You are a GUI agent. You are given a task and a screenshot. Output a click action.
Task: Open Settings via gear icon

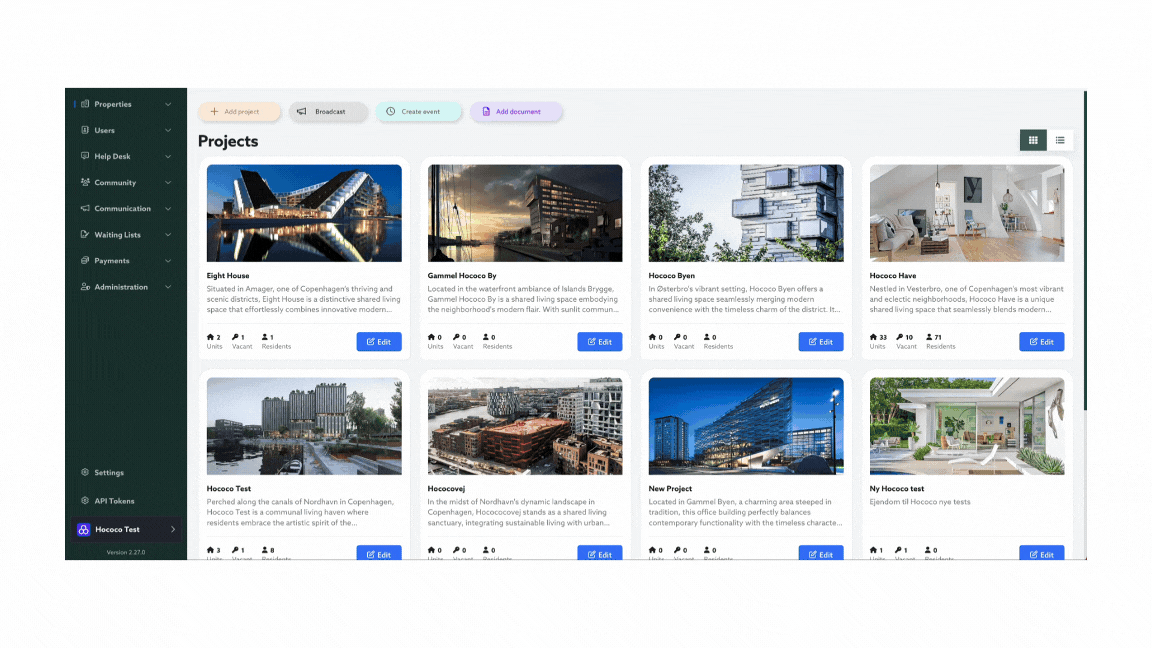[85, 472]
